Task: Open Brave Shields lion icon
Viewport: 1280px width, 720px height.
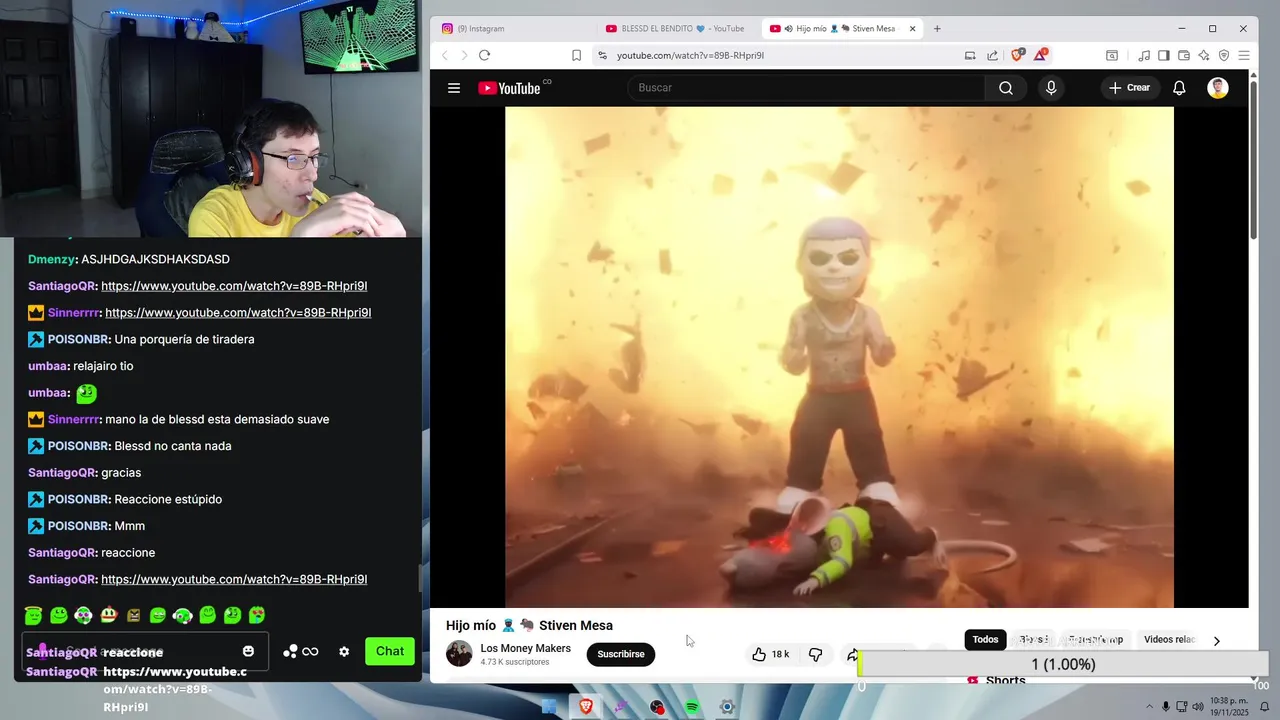Action: (1017, 55)
